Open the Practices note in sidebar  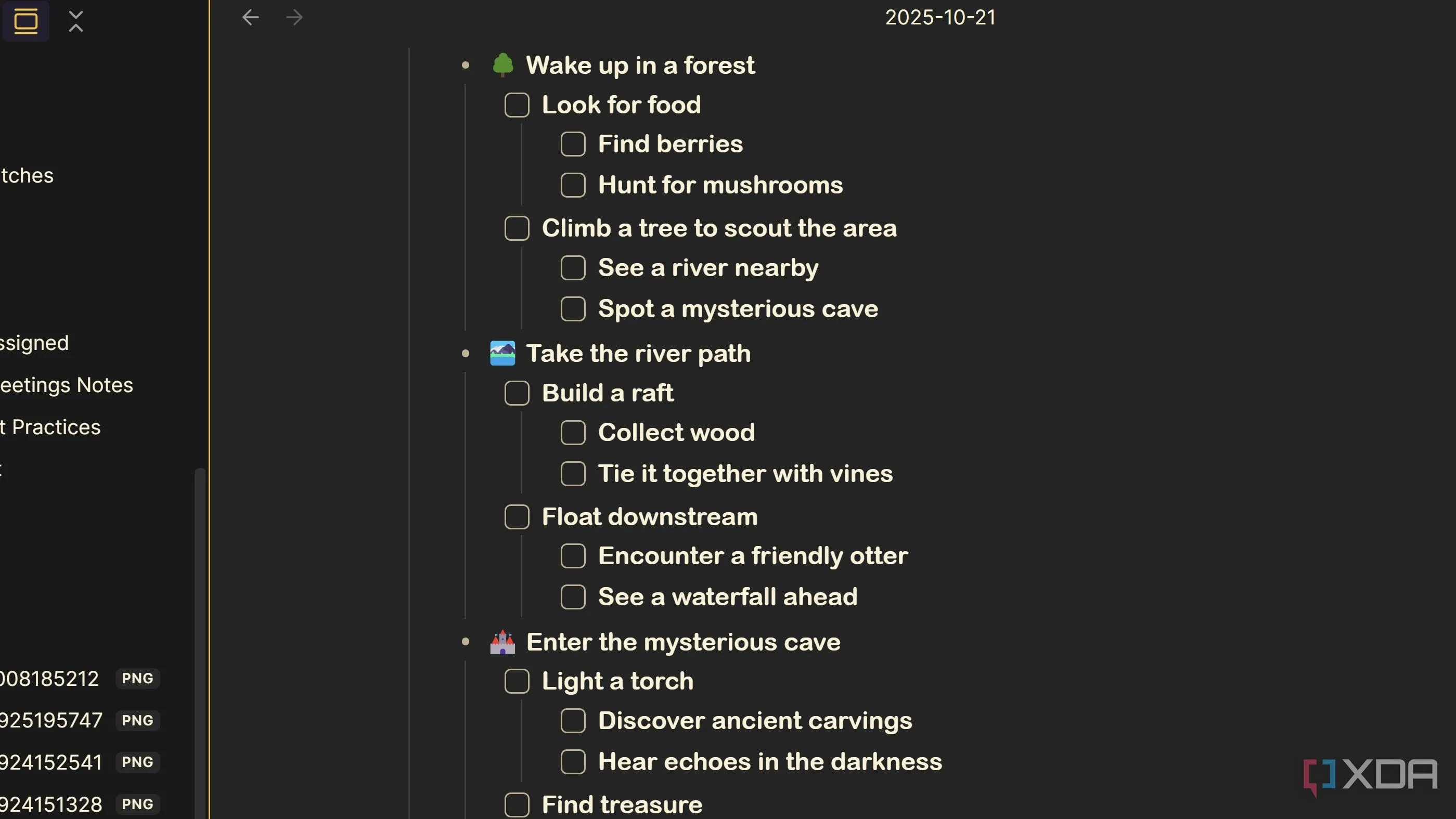click(x=51, y=427)
